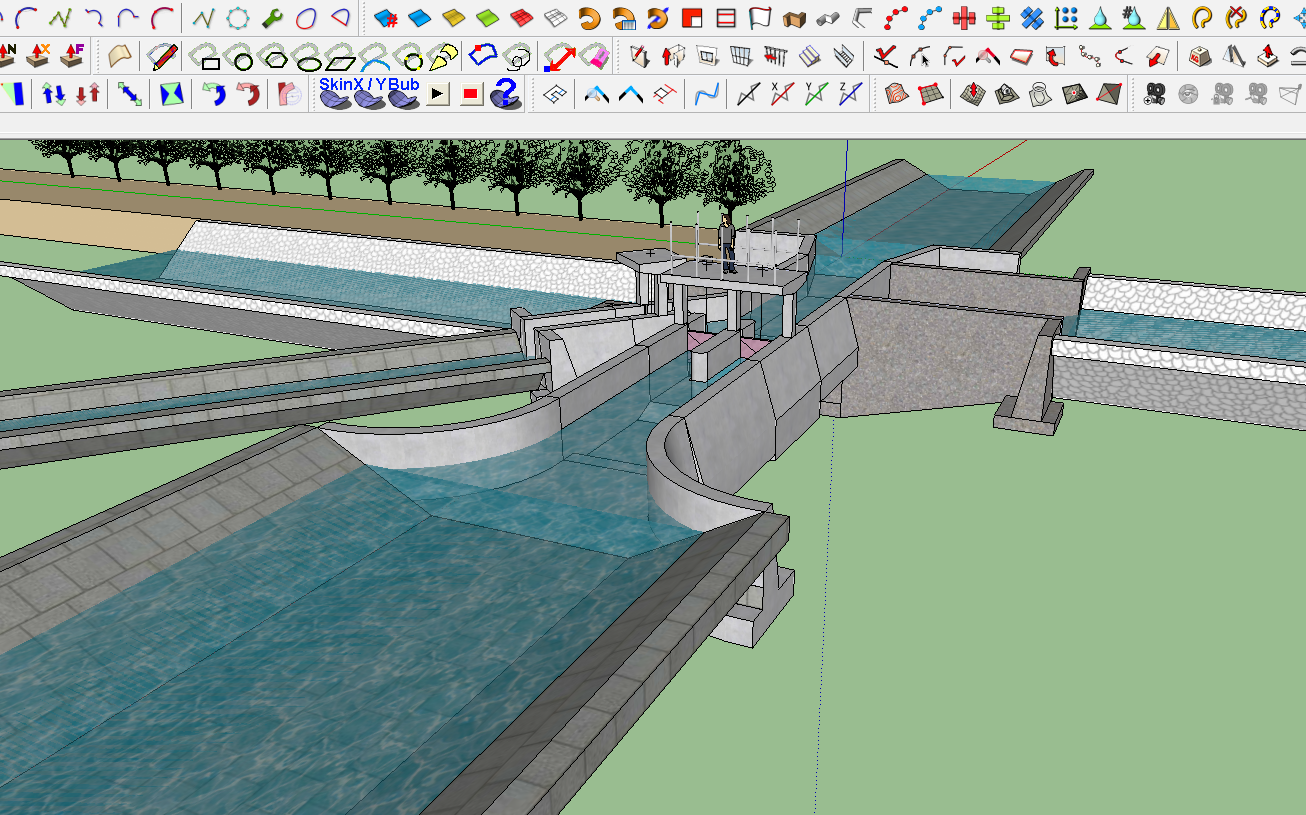Select the green zigzag Polyline tool

click(58, 17)
